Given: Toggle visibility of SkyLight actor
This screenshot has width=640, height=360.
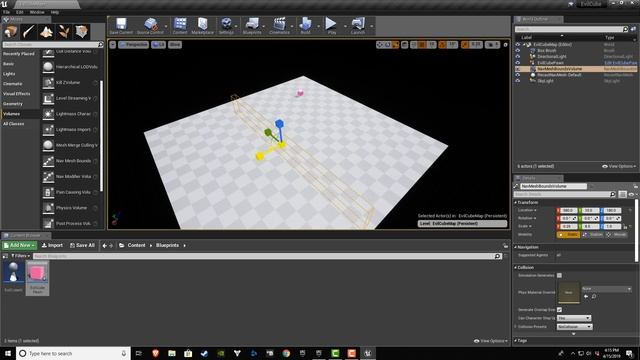Looking at the screenshot, I should pos(518,81).
